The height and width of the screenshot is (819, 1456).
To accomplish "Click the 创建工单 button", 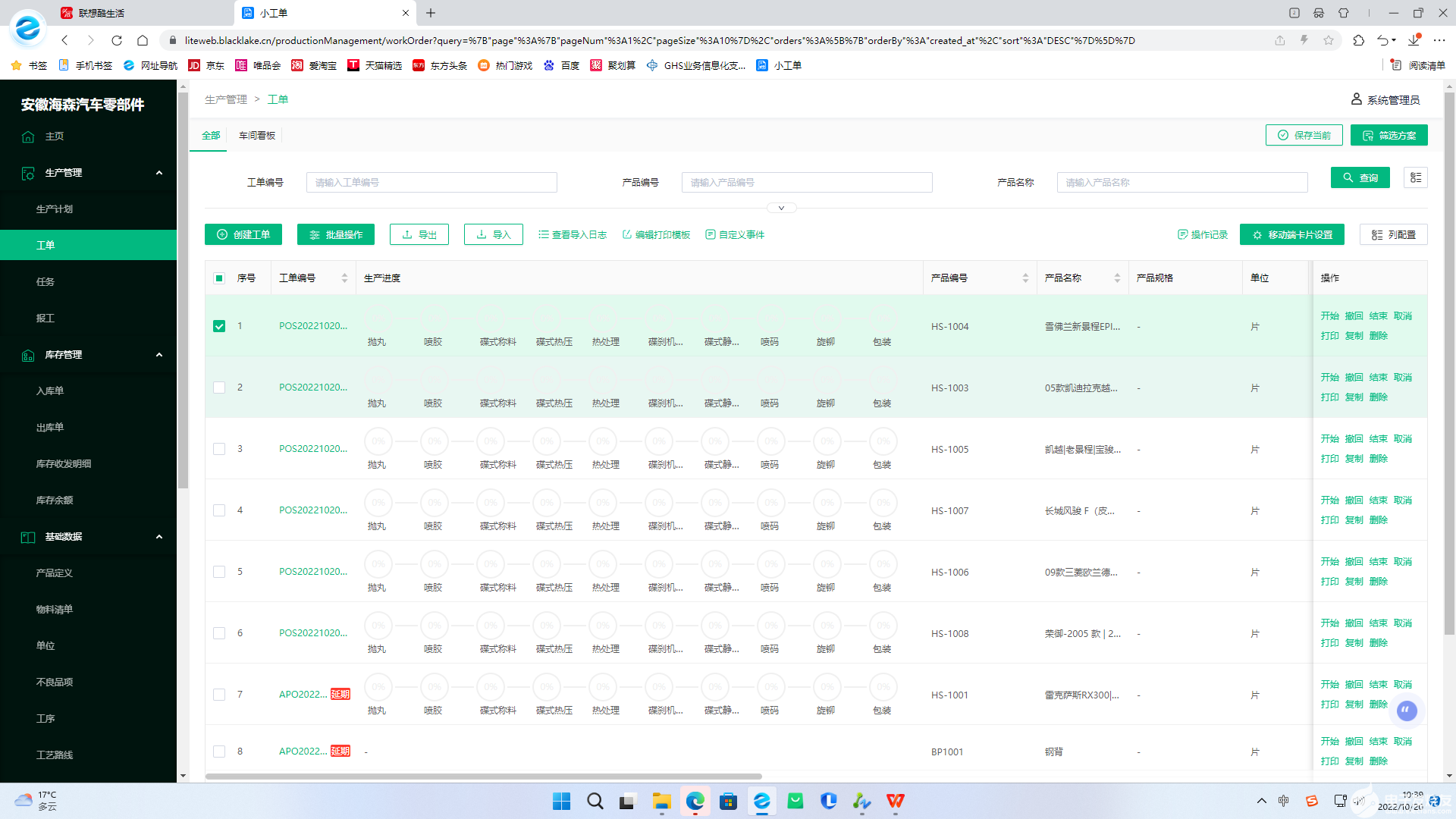I will 243,235.
